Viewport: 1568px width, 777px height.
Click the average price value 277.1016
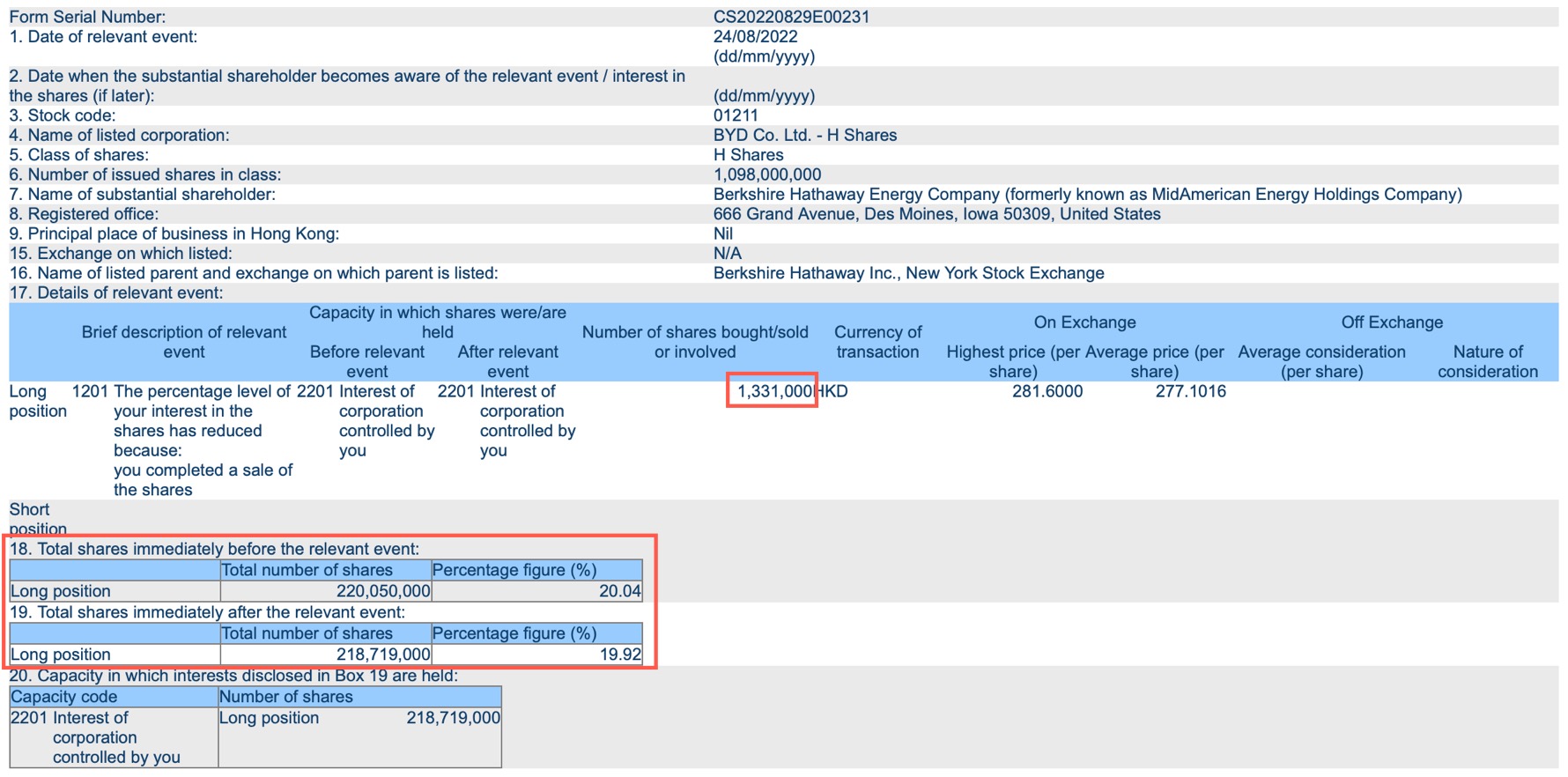coord(1190,391)
